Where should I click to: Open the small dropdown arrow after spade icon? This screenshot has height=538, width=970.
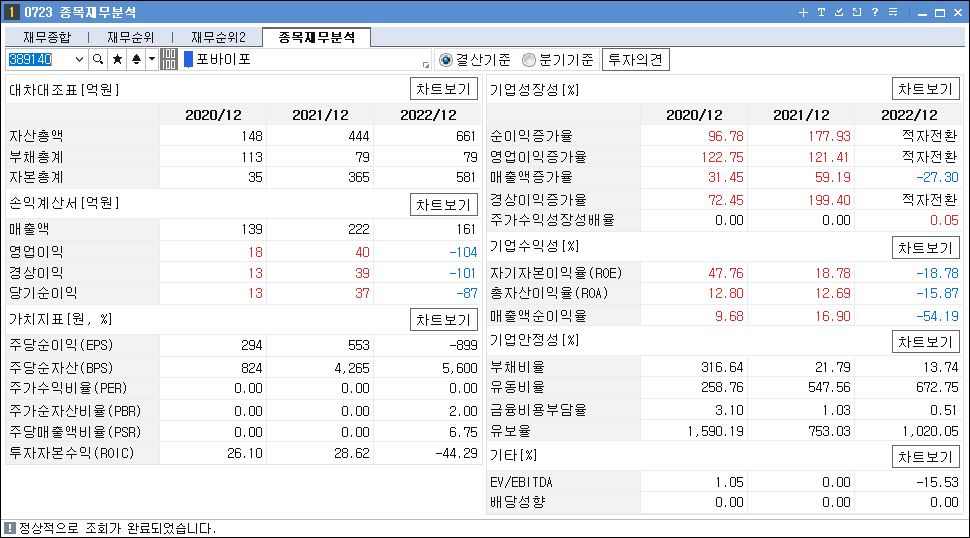pyautogui.click(x=152, y=59)
